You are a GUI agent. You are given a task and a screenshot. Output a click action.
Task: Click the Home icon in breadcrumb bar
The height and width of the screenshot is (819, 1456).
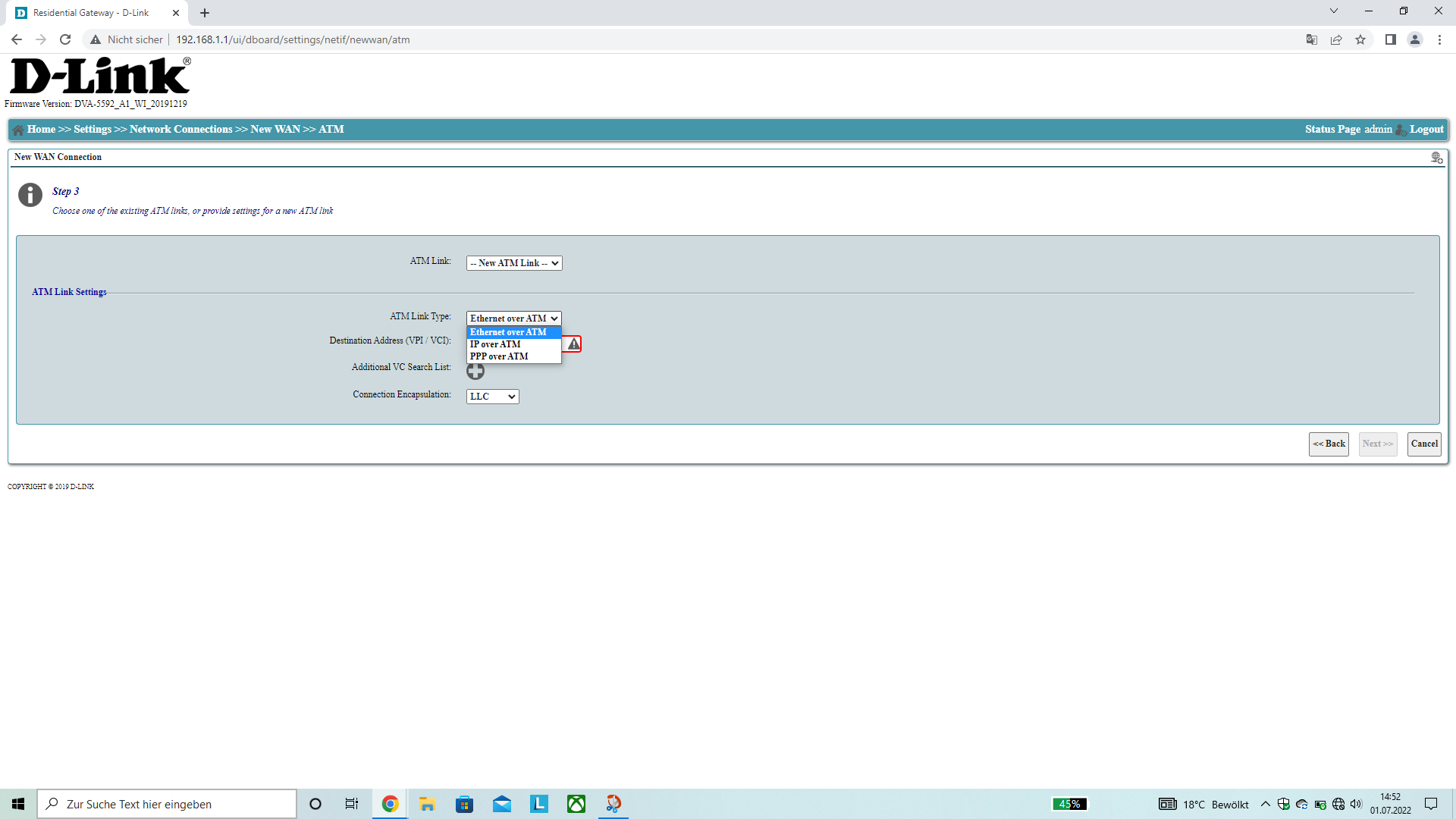click(x=18, y=130)
